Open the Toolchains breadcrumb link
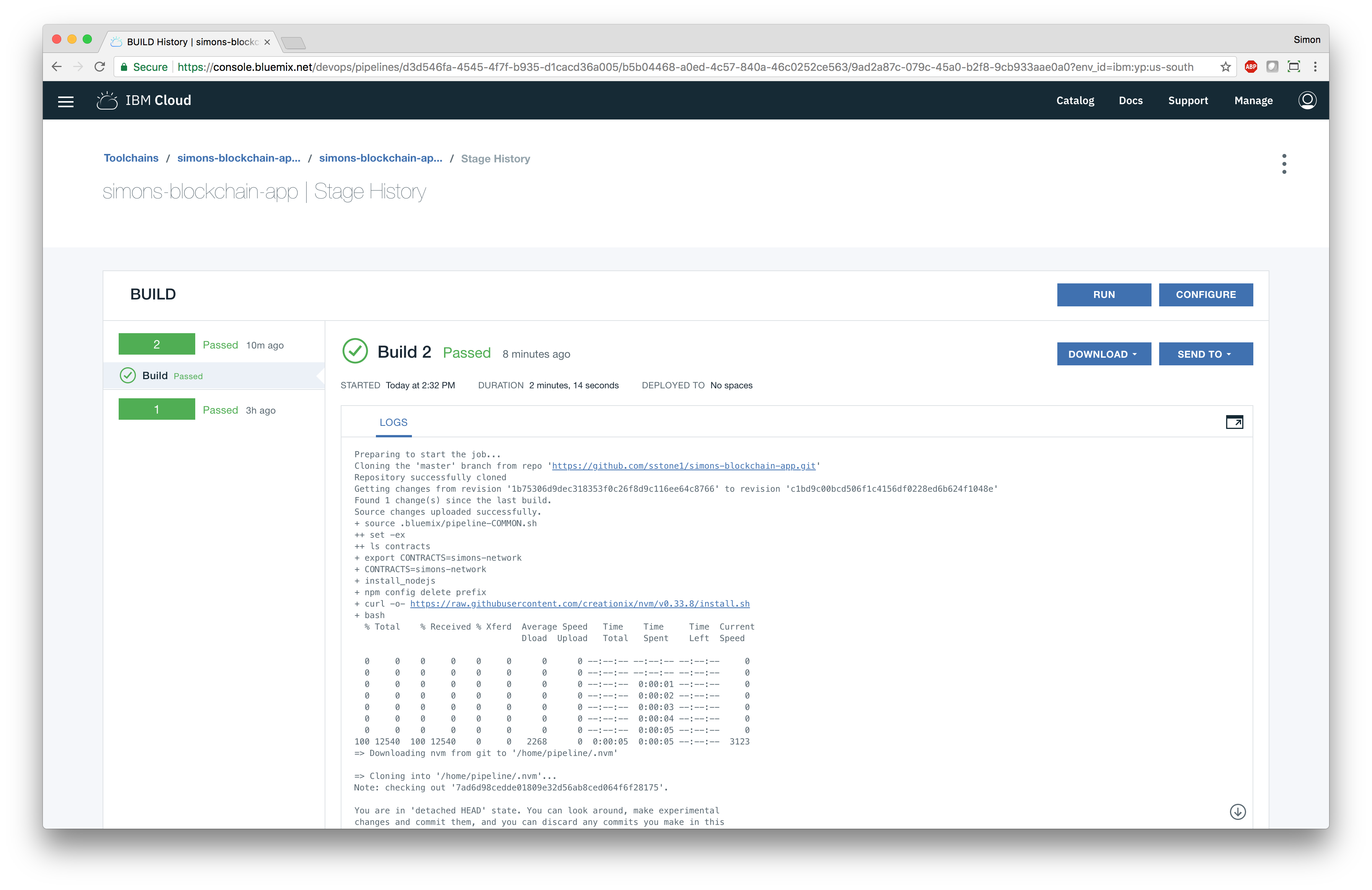1372x890 pixels. 131,158
